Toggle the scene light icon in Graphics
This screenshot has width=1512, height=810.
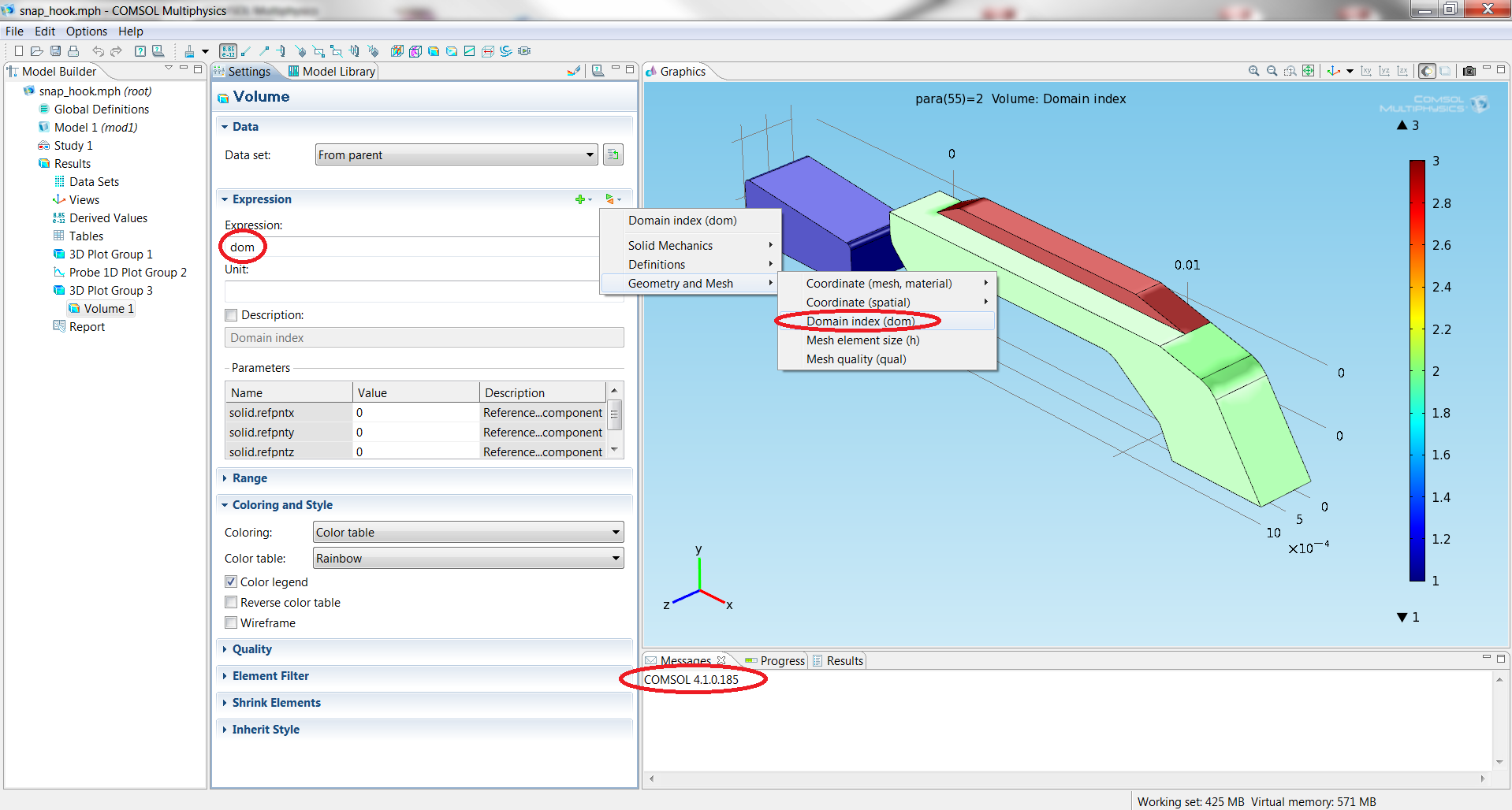point(1427,71)
